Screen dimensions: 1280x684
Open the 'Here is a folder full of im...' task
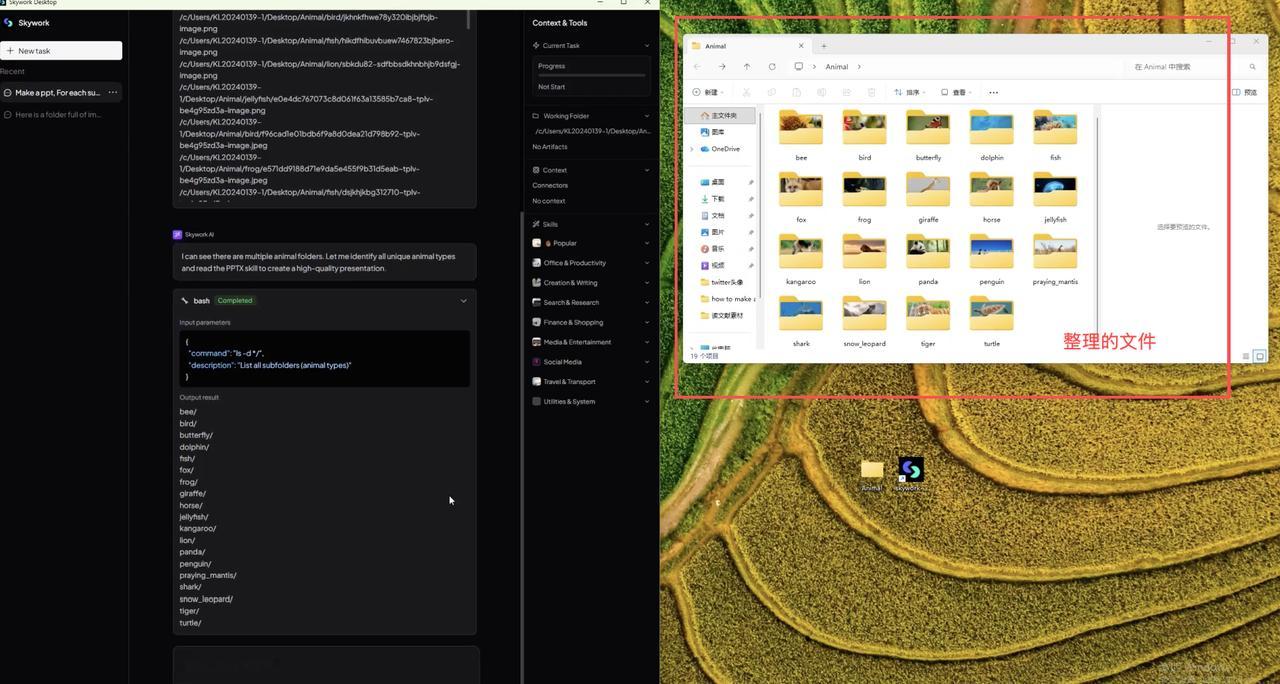pos(58,114)
